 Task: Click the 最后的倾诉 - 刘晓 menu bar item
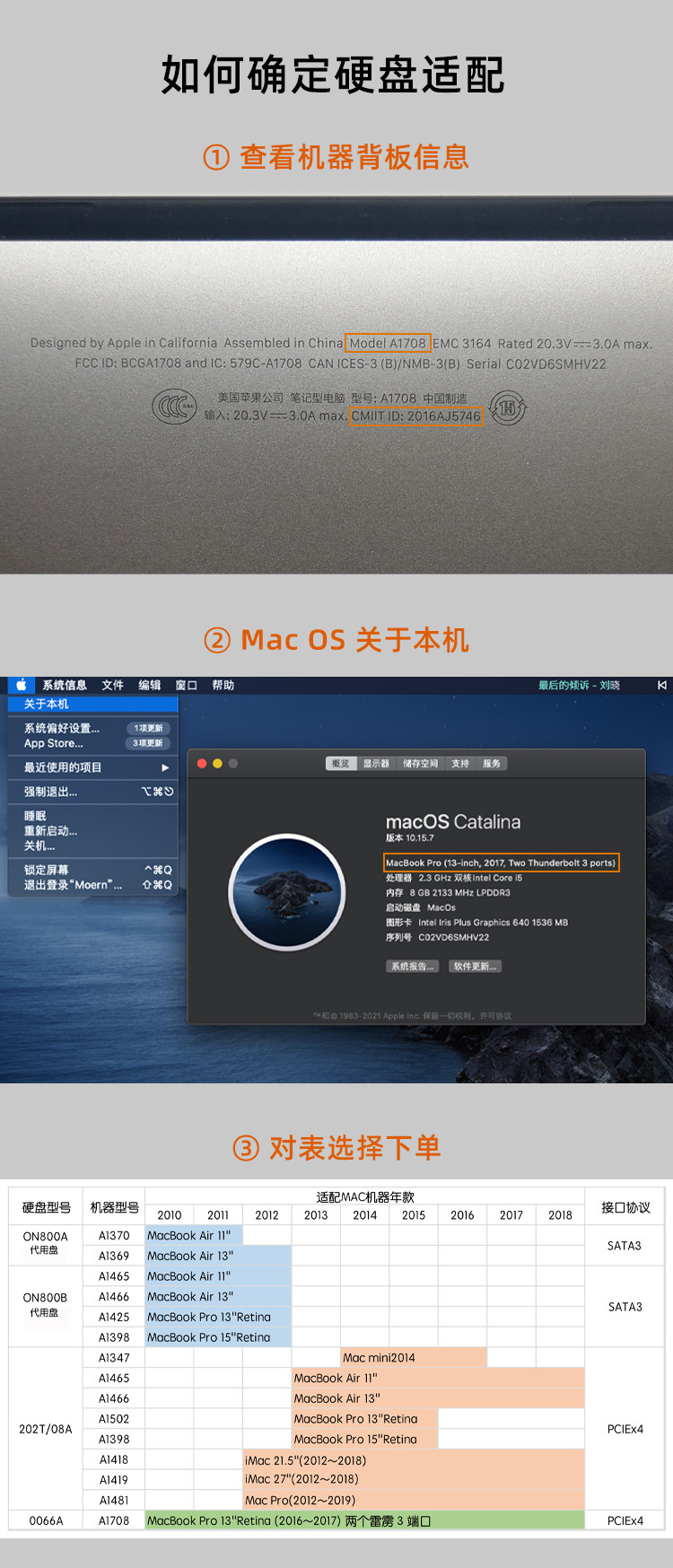coord(579,685)
